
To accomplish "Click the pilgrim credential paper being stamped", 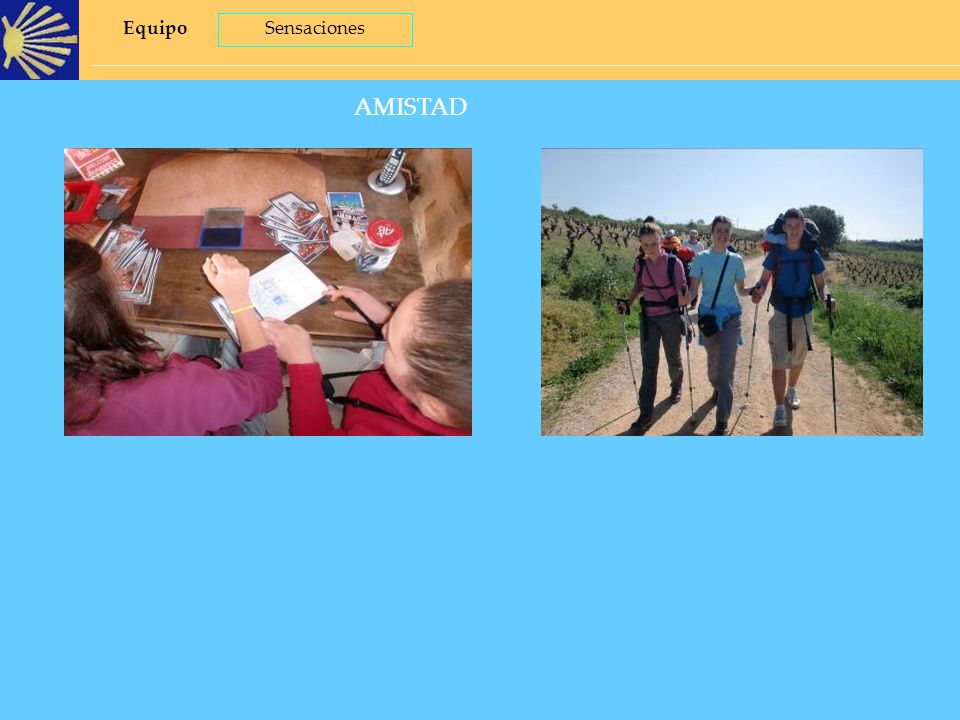I will (287, 287).
